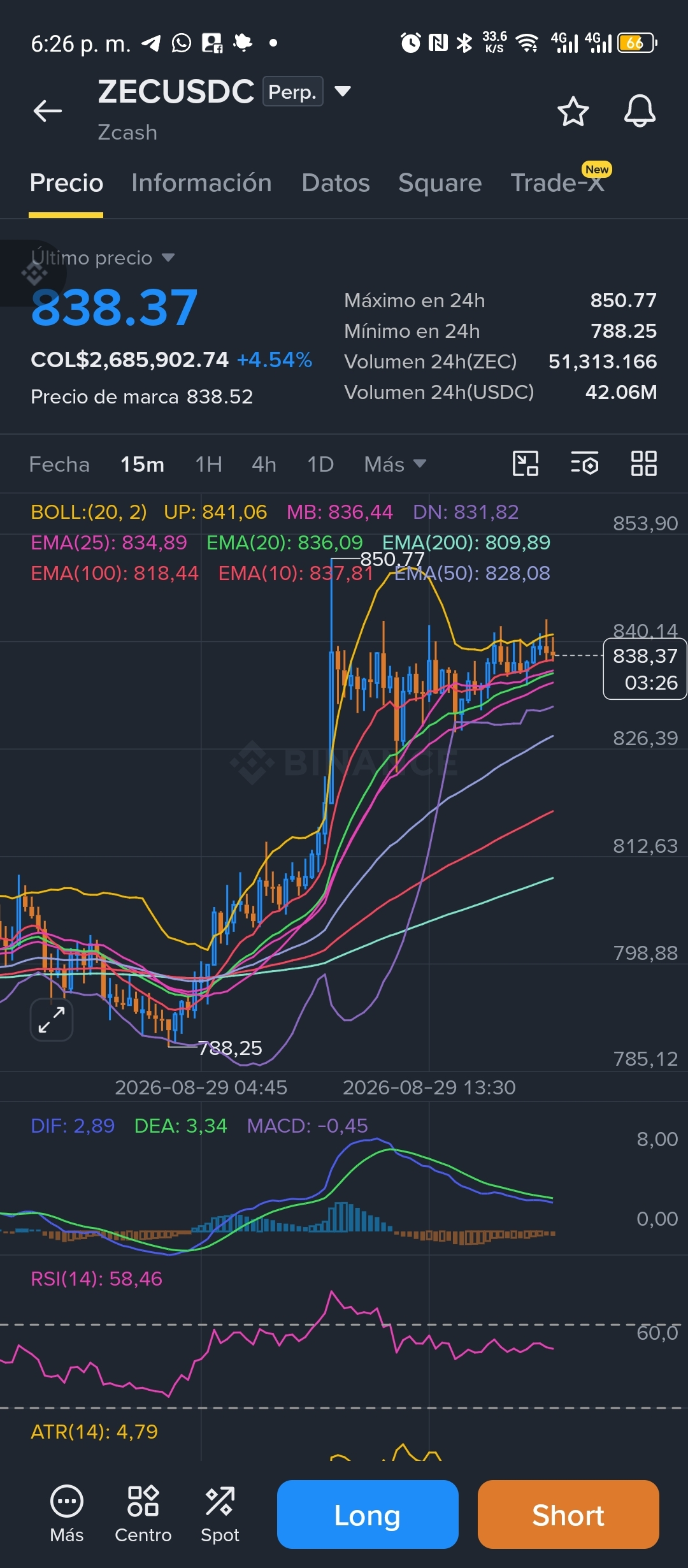The image size is (688, 1568).
Task: Tap the Binance floating widget icon
Action: pos(34,273)
